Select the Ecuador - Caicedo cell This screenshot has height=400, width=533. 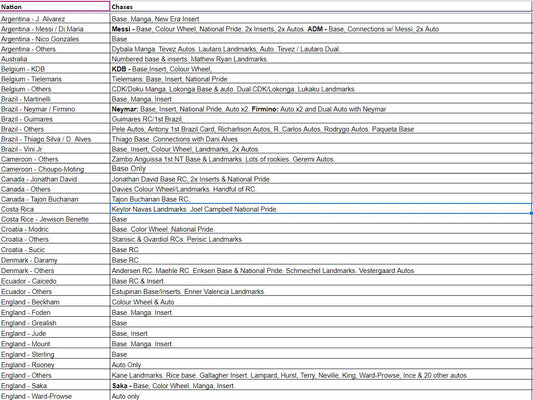point(55,281)
